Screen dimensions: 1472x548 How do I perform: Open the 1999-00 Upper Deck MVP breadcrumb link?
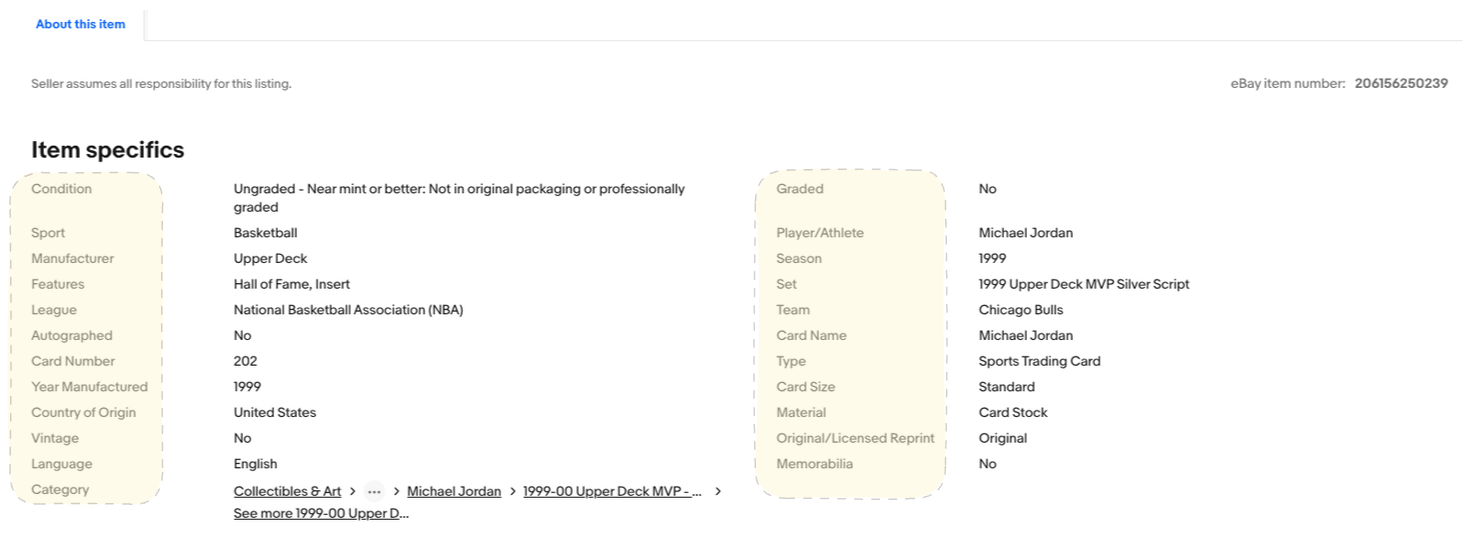tap(612, 491)
